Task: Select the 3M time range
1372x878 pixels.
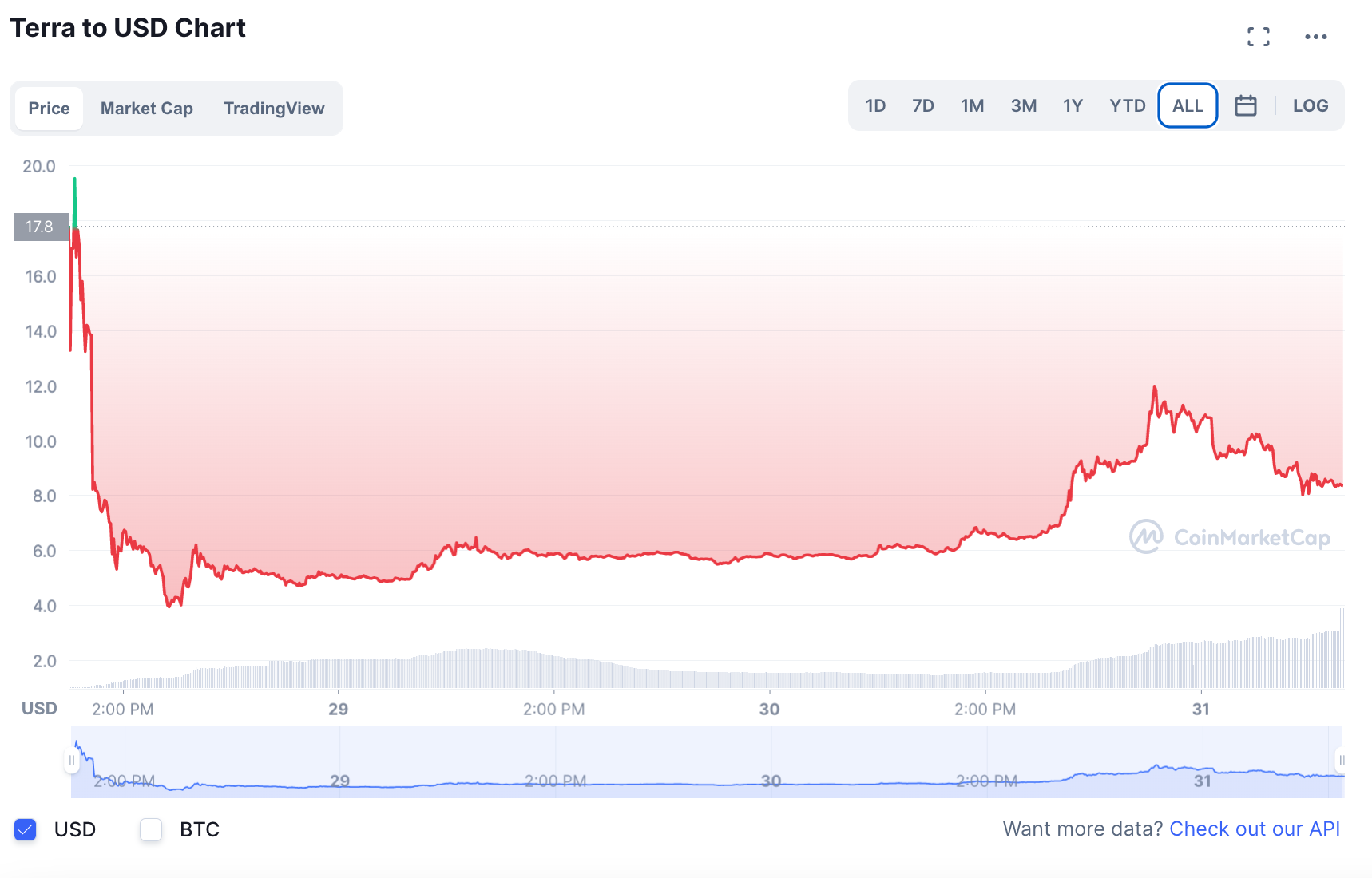Action: (x=1023, y=105)
